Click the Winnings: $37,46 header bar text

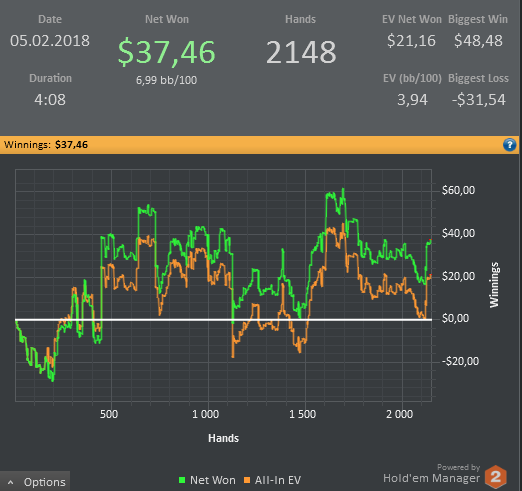click(46, 145)
